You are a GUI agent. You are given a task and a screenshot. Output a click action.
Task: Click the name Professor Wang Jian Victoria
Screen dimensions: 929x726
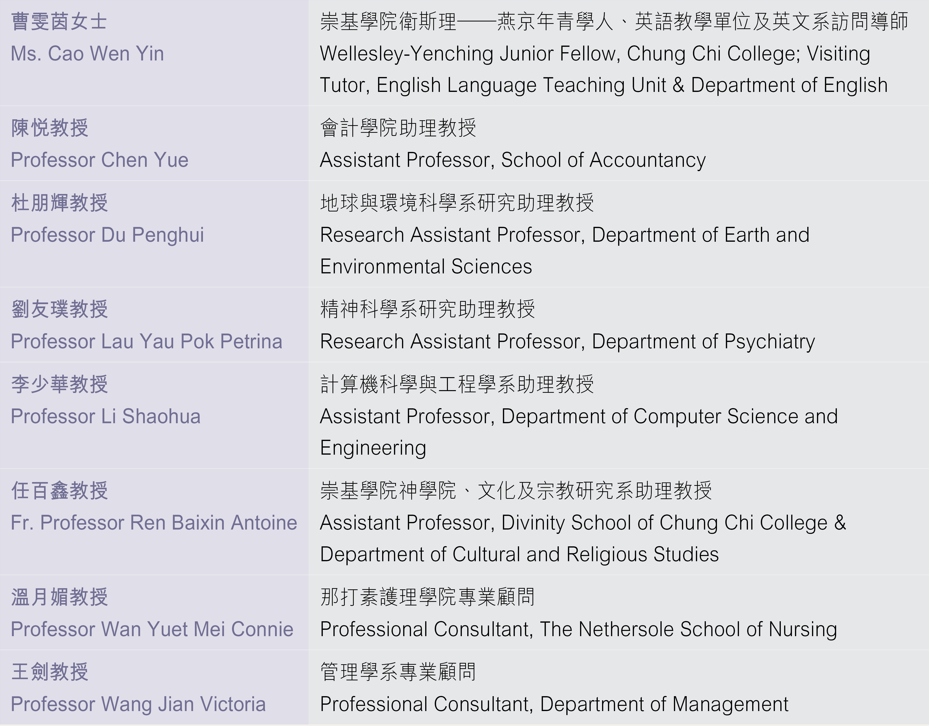click(138, 704)
